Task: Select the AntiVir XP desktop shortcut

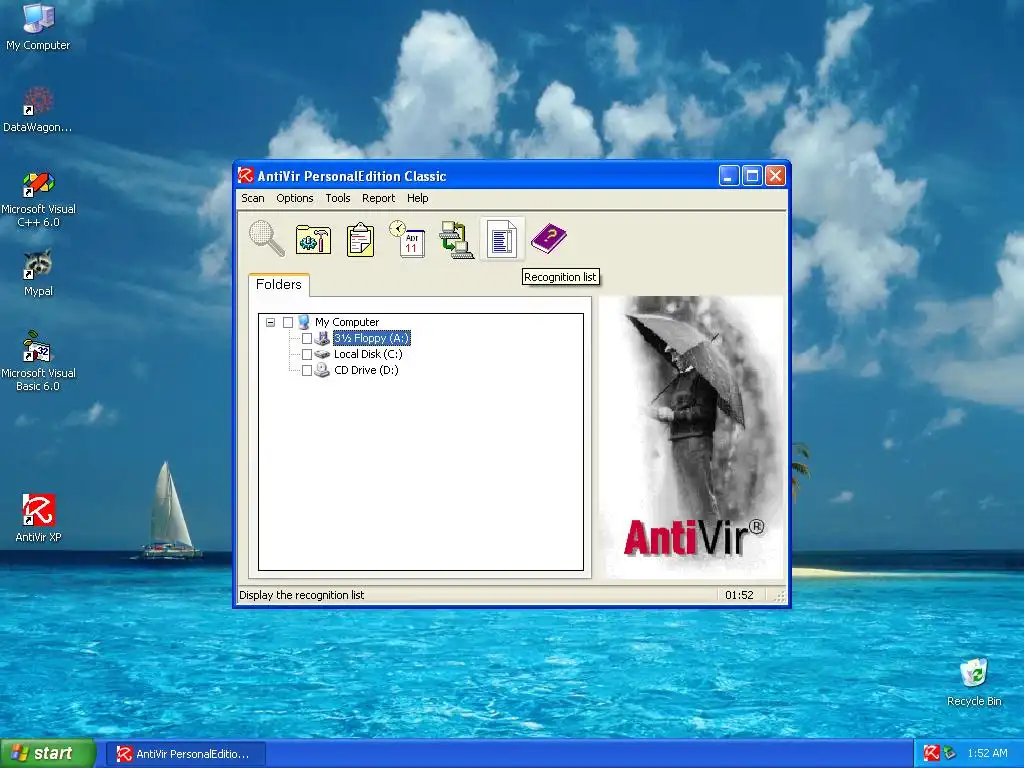Action: 38,519
